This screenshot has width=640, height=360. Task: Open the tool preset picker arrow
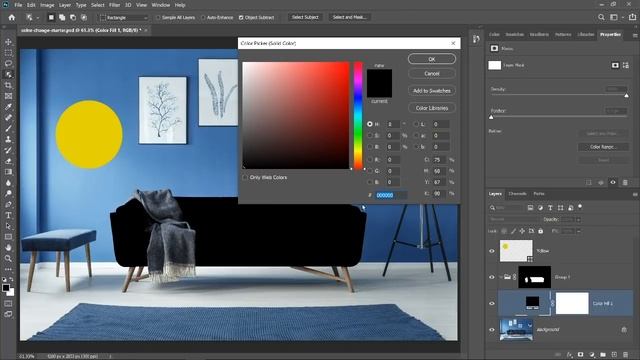point(38,18)
